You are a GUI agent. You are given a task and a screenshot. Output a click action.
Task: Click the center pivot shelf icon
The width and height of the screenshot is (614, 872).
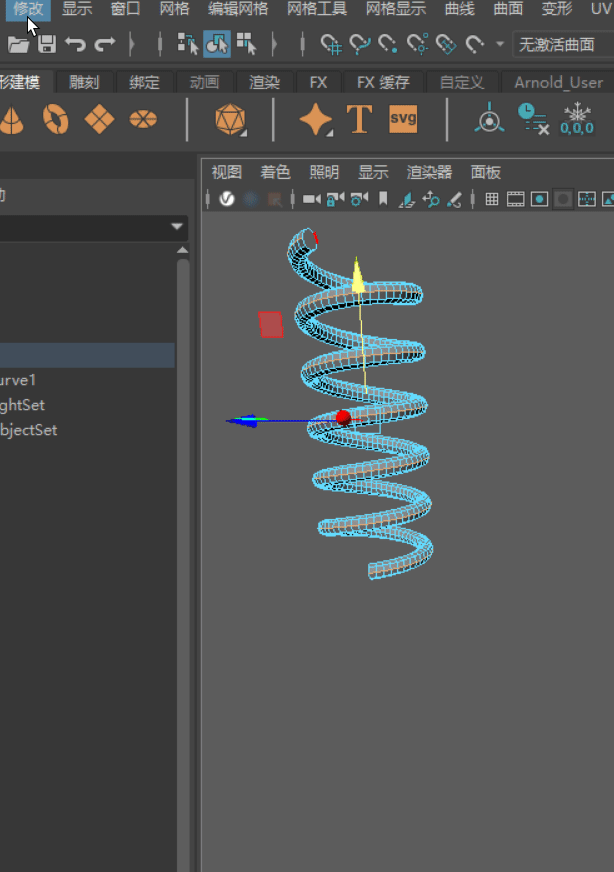click(x=489, y=118)
